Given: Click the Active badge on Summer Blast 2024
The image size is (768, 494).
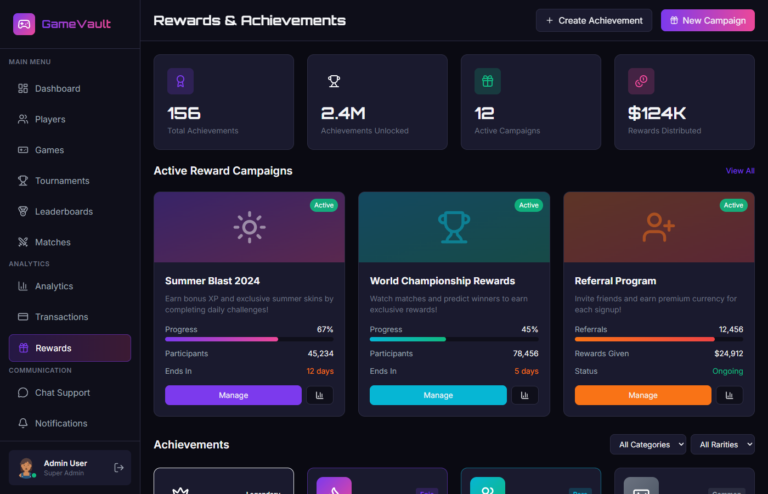Looking at the screenshot, I should [x=324, y=205].
